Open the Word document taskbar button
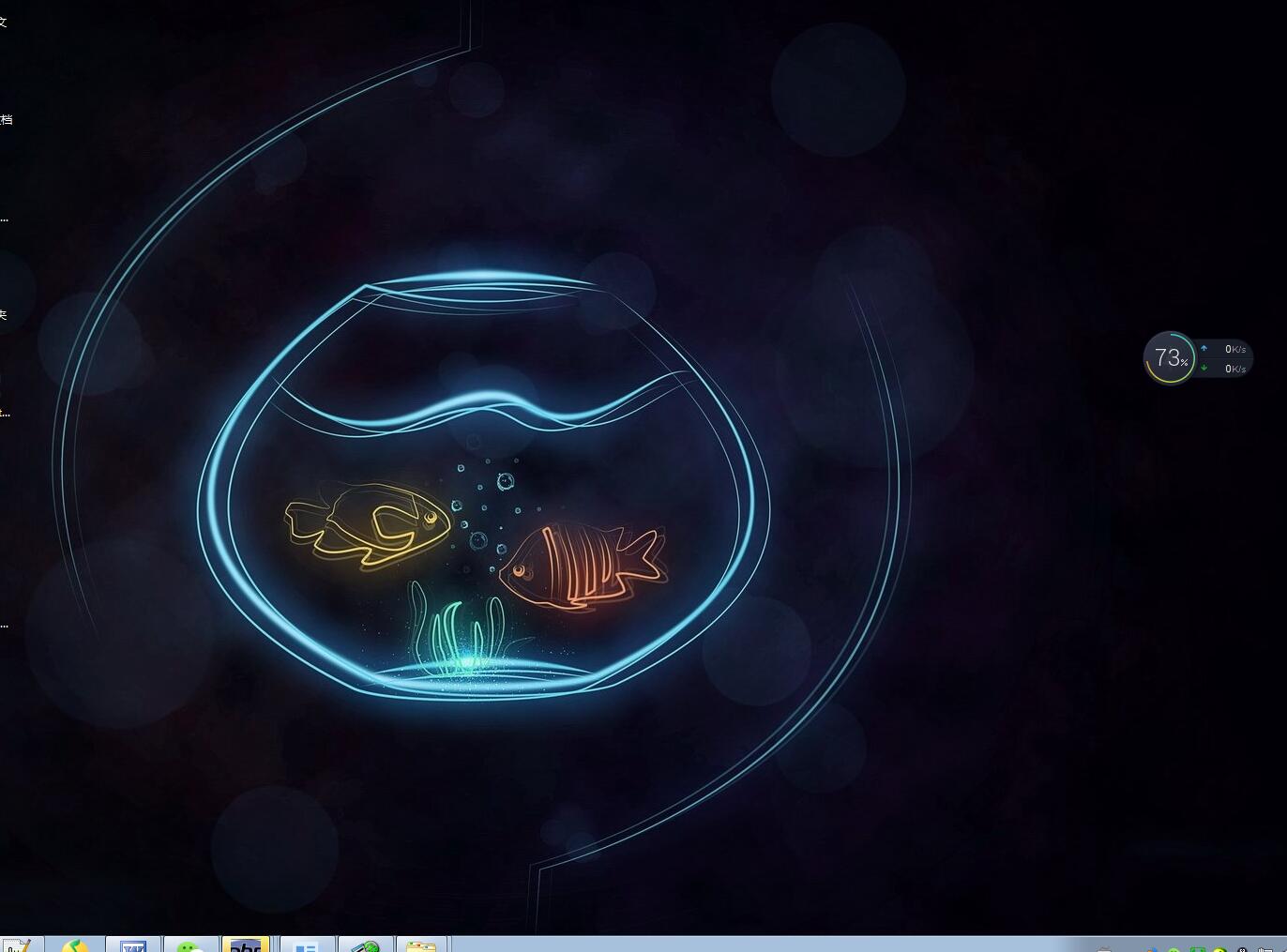 tap(133, 945)
